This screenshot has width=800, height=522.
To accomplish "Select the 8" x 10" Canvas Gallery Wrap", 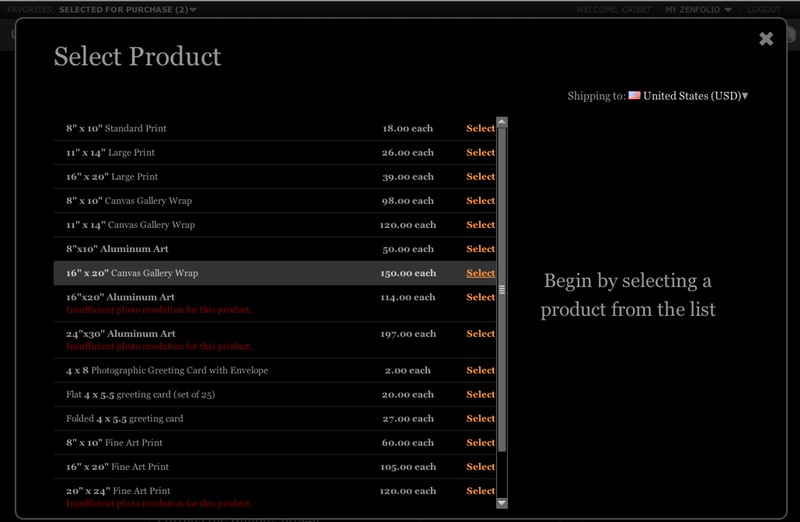I will tap(480, 201).
